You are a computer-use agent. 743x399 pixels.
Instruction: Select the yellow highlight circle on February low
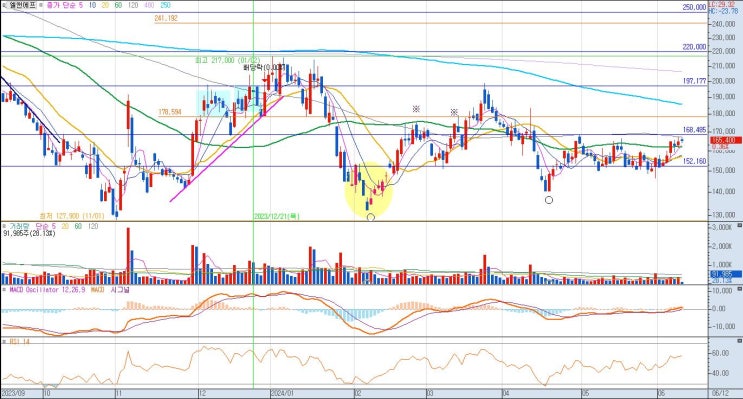click(369, 190)
